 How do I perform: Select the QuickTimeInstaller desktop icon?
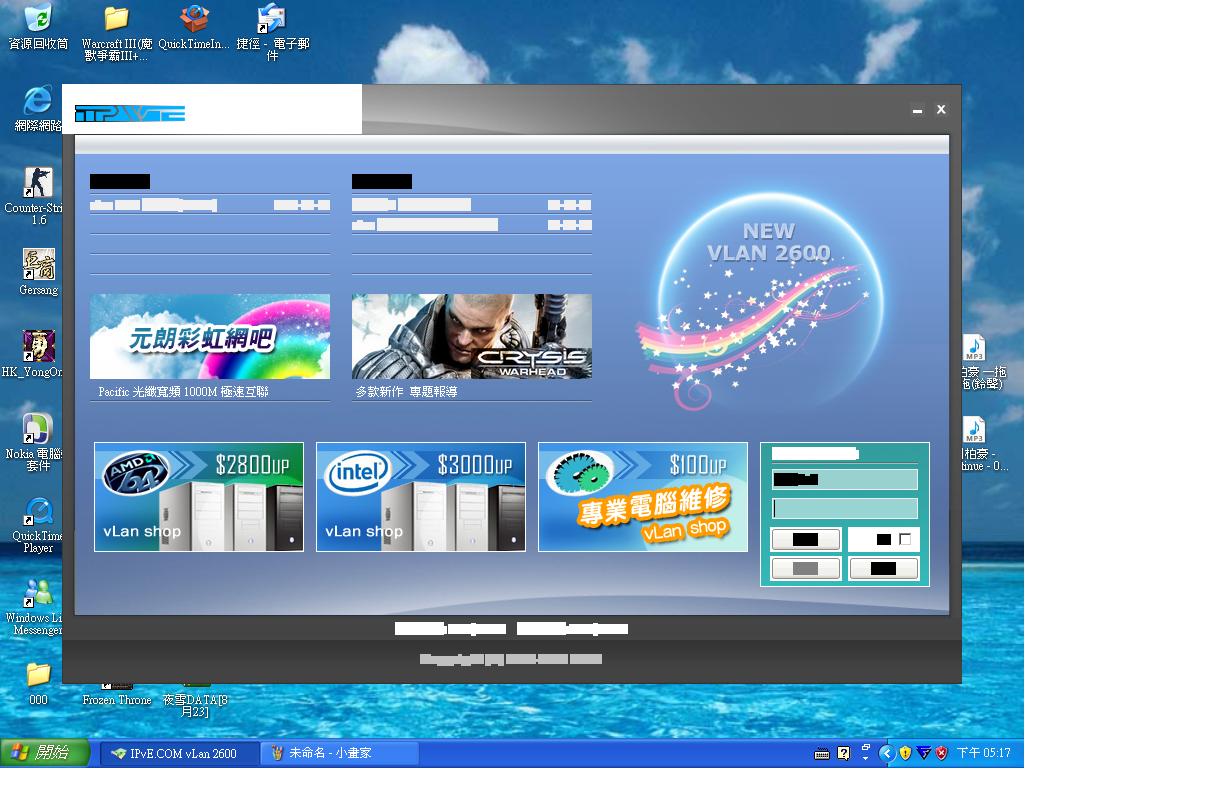(x=194, y=19)
